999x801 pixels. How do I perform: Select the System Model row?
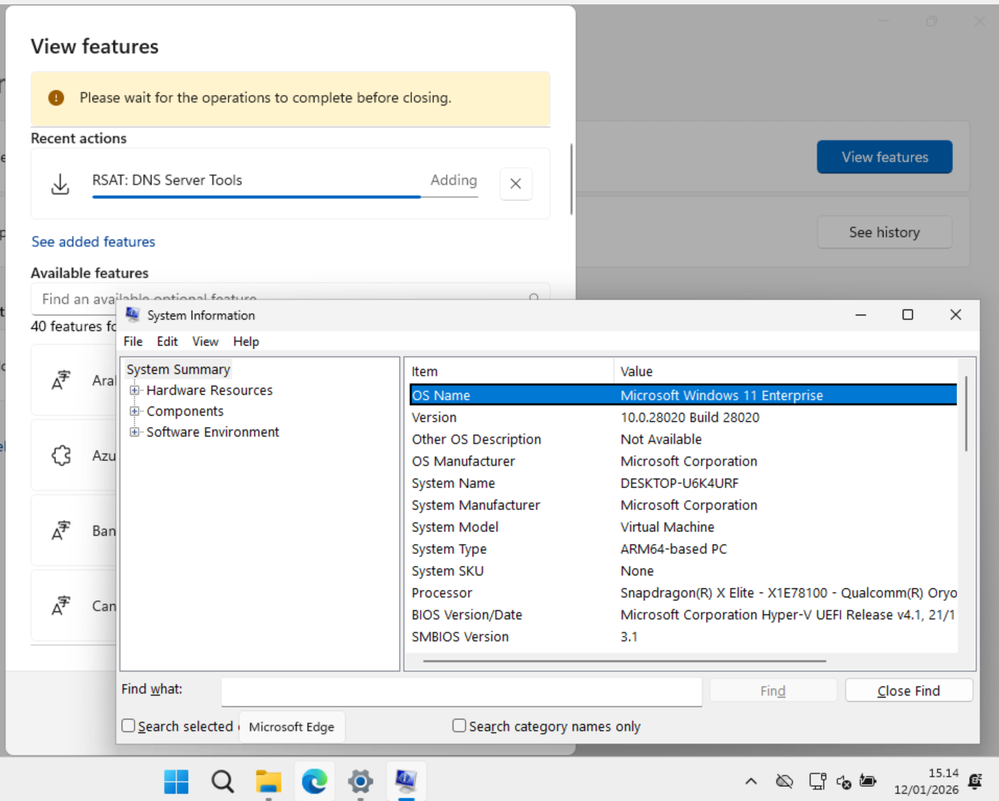click(683, 527)
